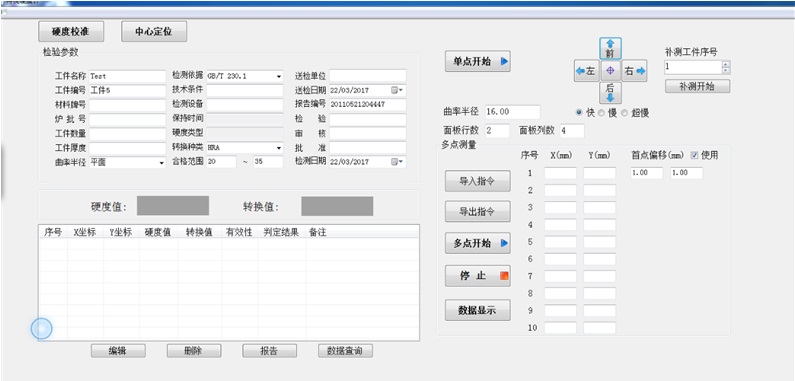Click the 编辑 button below table

click(x=118, y=351)
